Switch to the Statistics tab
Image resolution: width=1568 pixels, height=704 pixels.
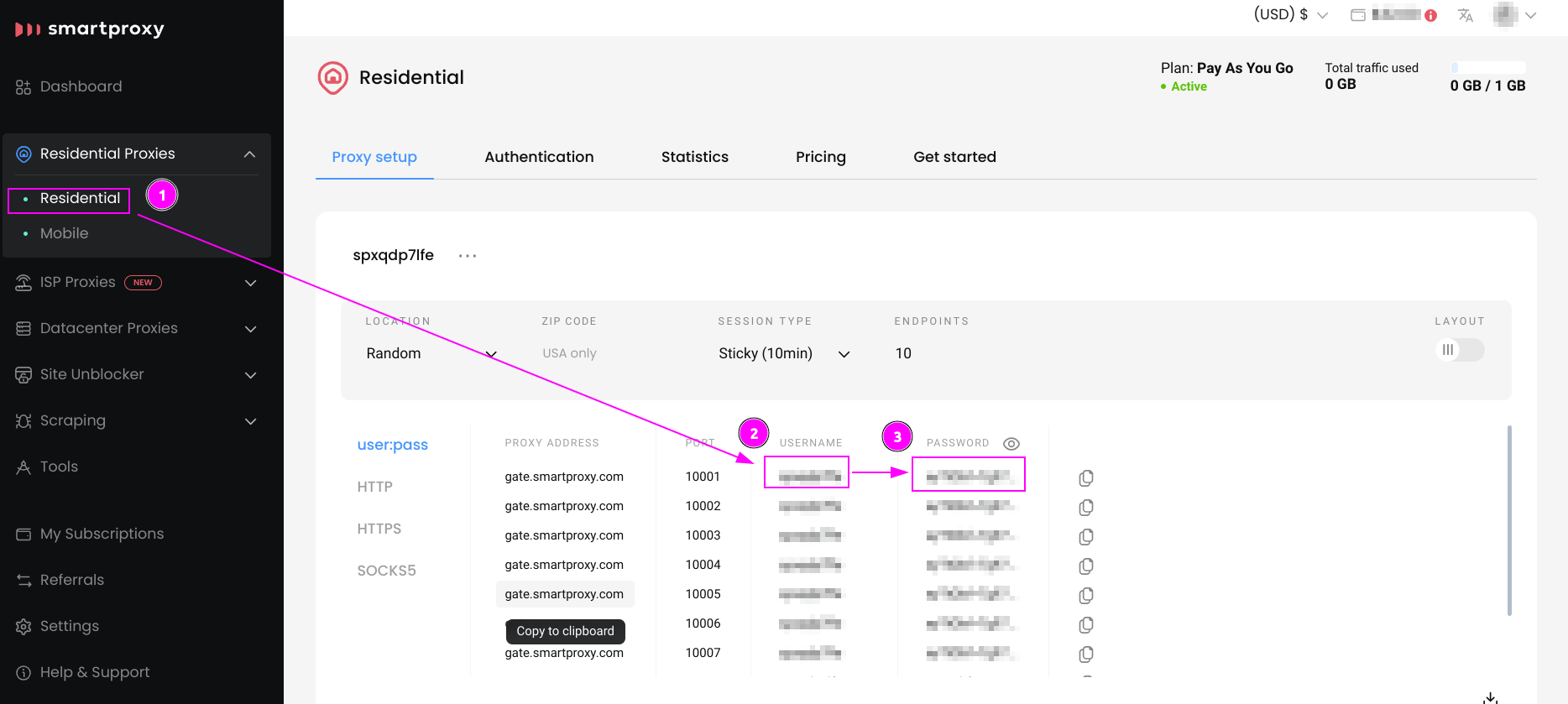(x=695, y=157)
